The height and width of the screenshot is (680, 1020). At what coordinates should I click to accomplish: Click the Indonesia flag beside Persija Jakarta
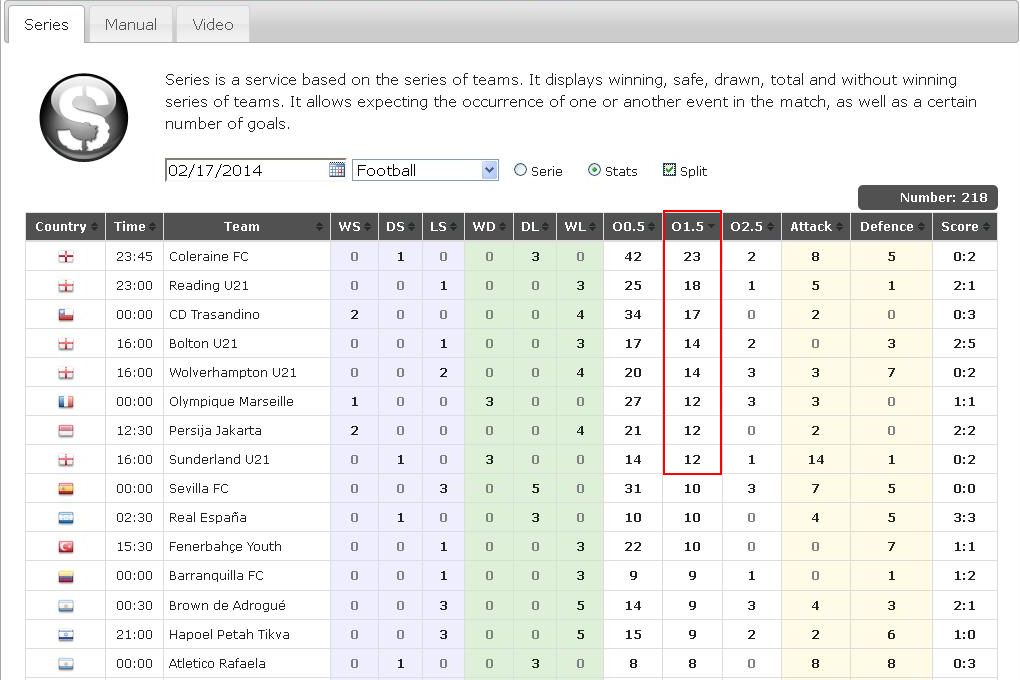[66, 431]
